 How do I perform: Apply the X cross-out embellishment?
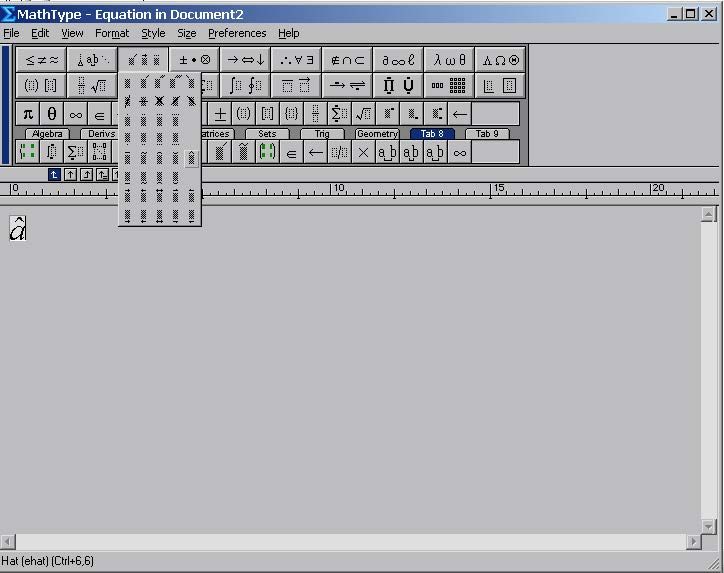159,101
